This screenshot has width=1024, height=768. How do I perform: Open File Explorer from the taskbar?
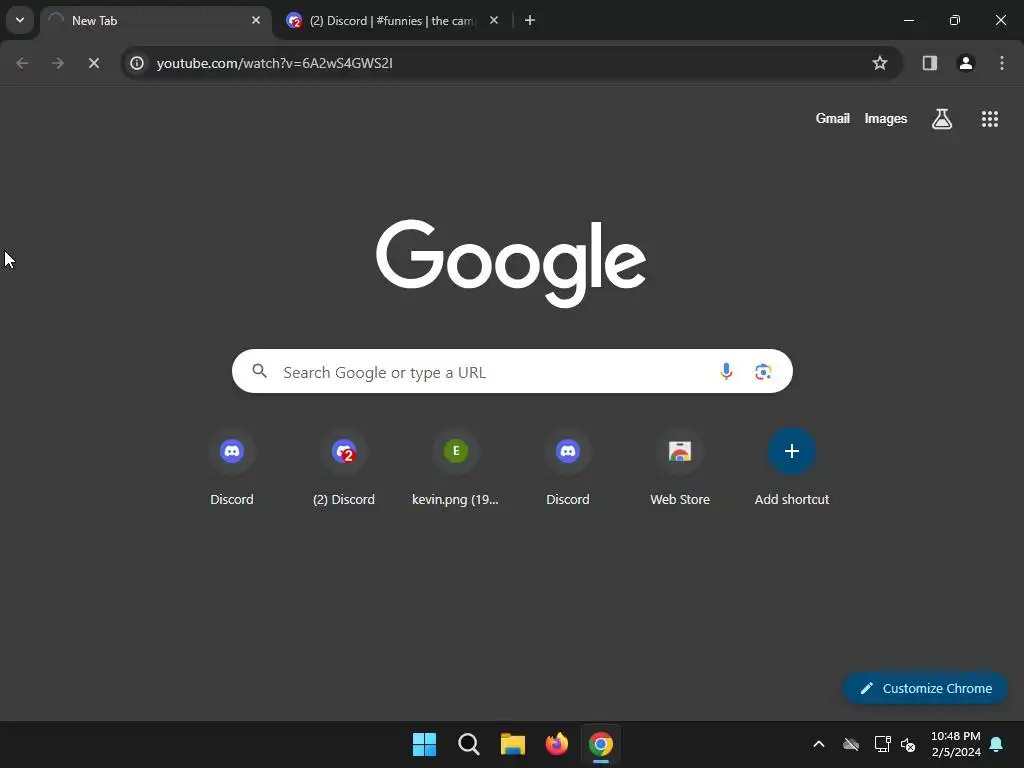click(513, 744)
